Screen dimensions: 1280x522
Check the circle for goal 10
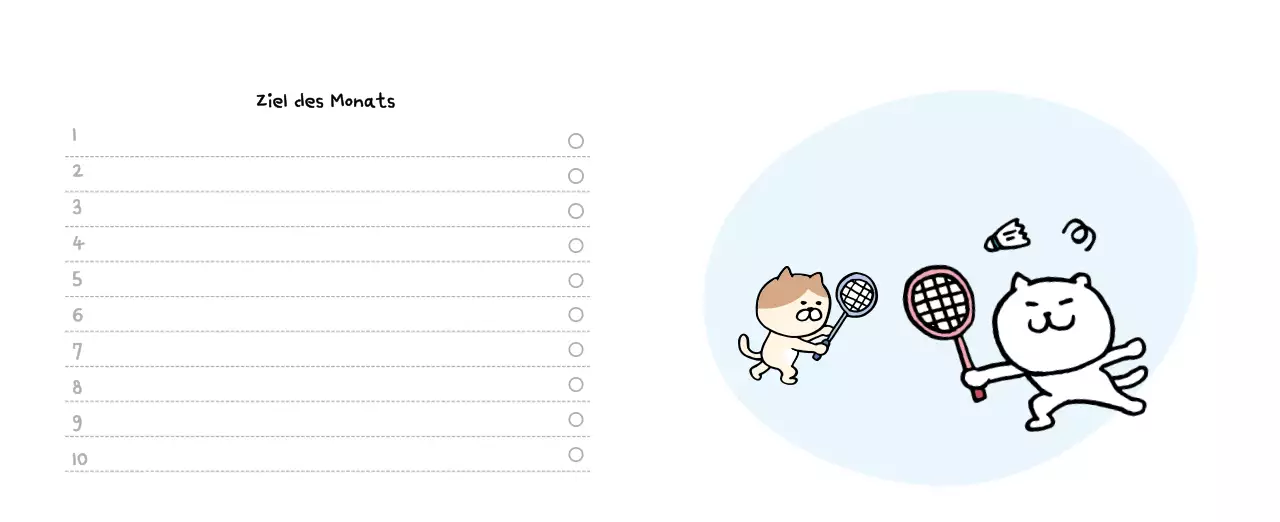[x=576, y=455]
